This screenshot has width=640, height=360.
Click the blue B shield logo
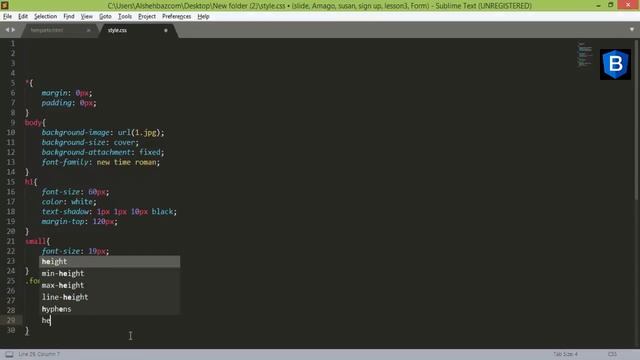tap(616, 64)
